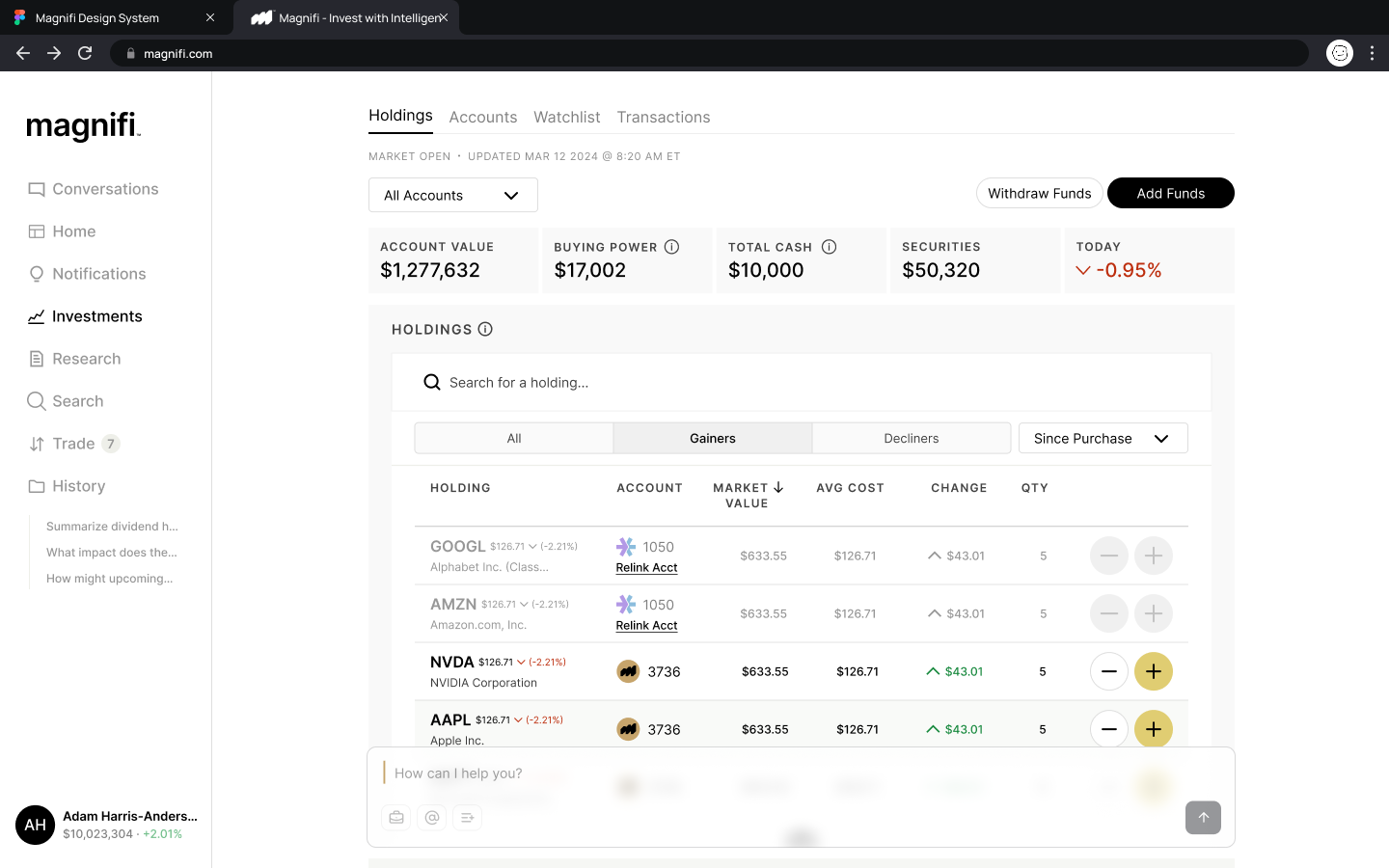Open the Since Purchase dropdown
The image size is (1389, 868).
[1103, 438]
